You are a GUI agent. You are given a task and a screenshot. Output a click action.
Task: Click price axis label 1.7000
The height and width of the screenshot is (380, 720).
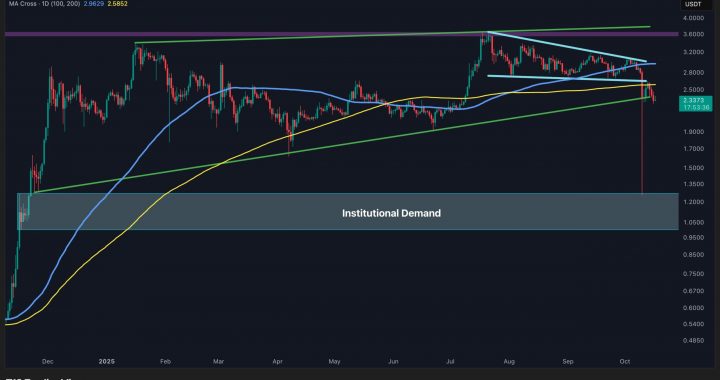694,149
